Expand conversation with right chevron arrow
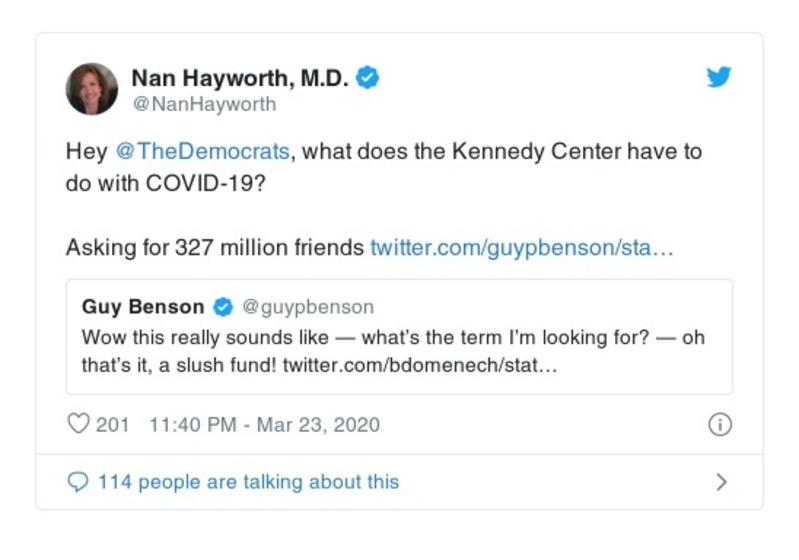 pyautogui.click(x=721, y=482)
